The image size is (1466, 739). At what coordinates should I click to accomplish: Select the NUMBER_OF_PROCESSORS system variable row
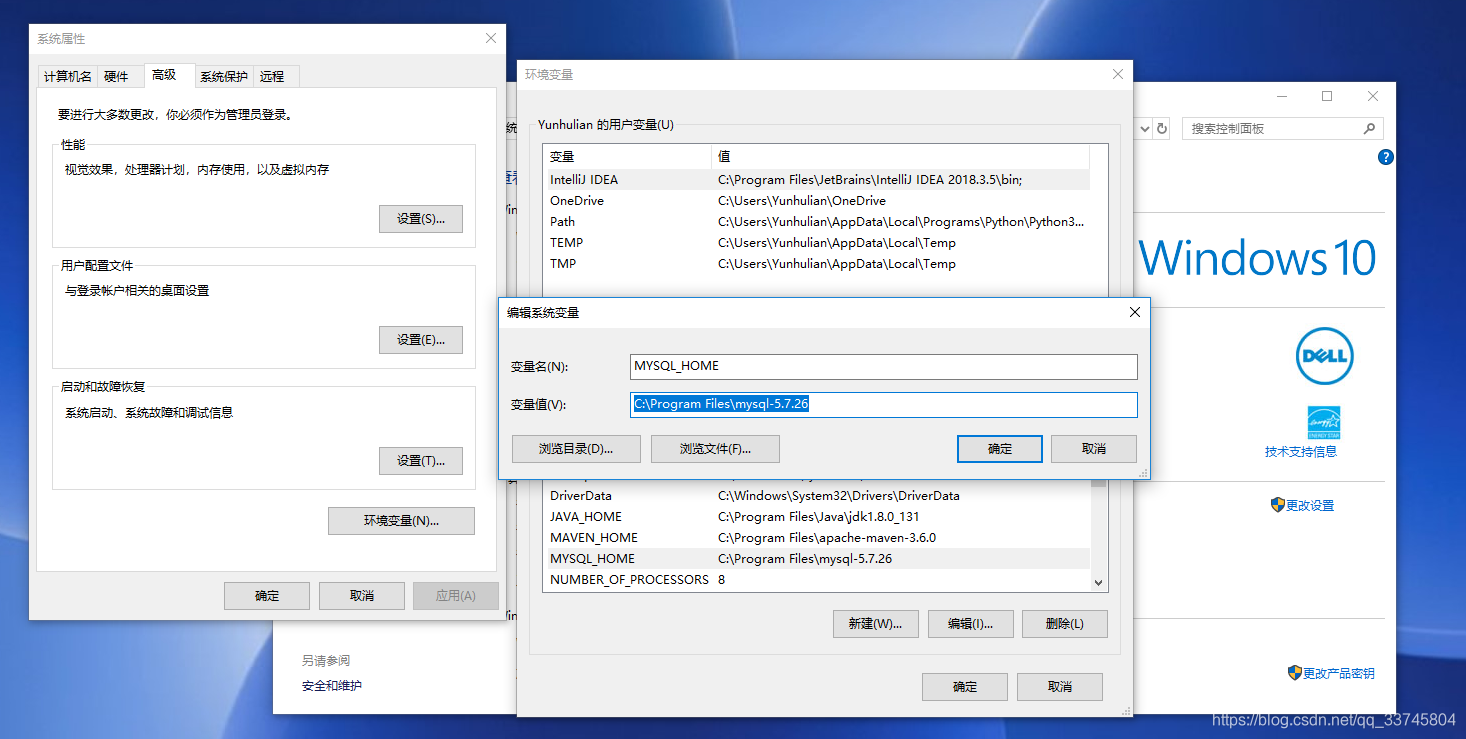coord(817,580)
